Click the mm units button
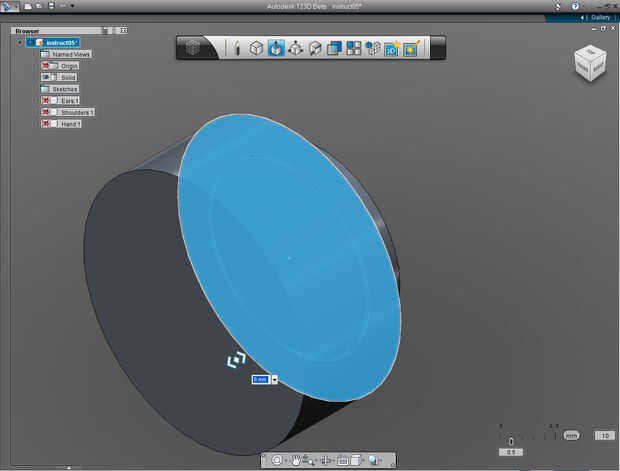Screen dimensions: 620x471 coord(571,435)
